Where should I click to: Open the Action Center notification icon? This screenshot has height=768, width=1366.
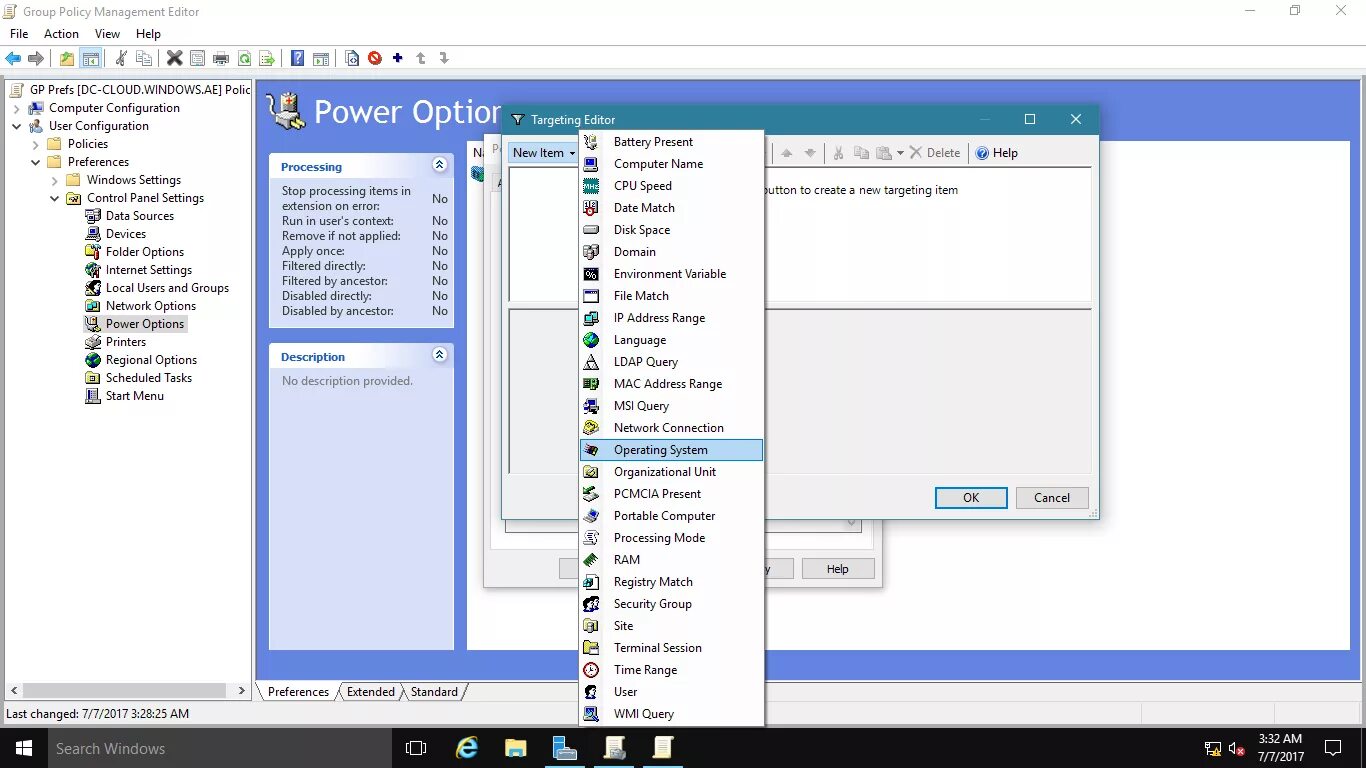pos(1333,748)
